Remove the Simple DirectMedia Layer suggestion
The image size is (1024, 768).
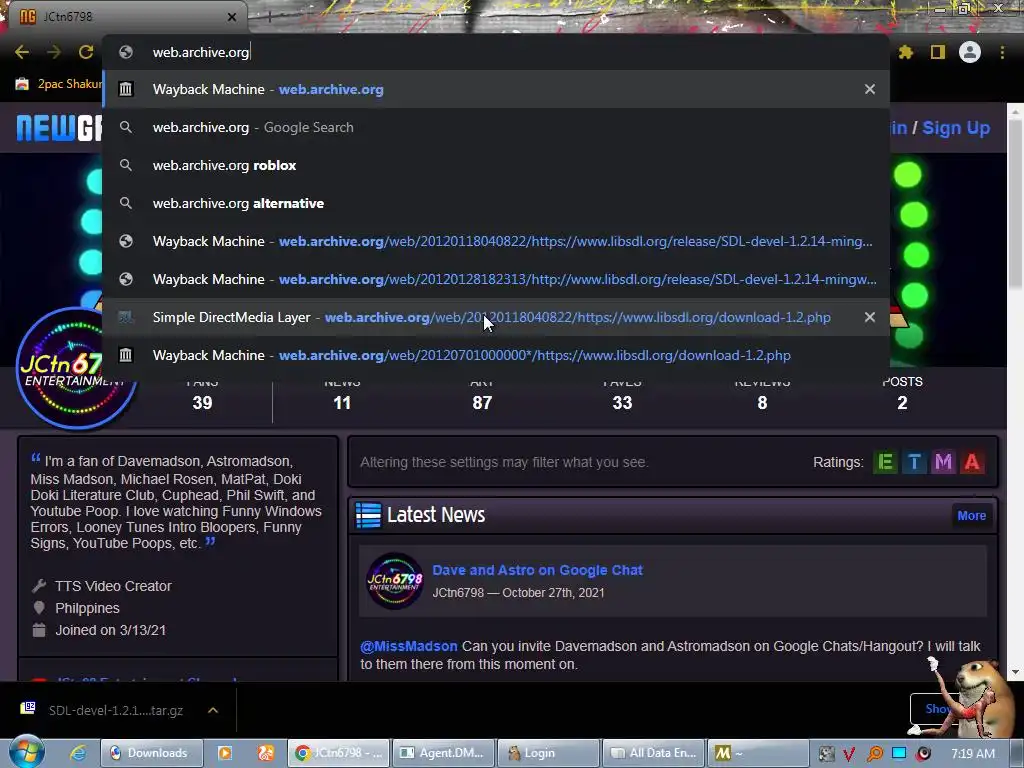870,317
